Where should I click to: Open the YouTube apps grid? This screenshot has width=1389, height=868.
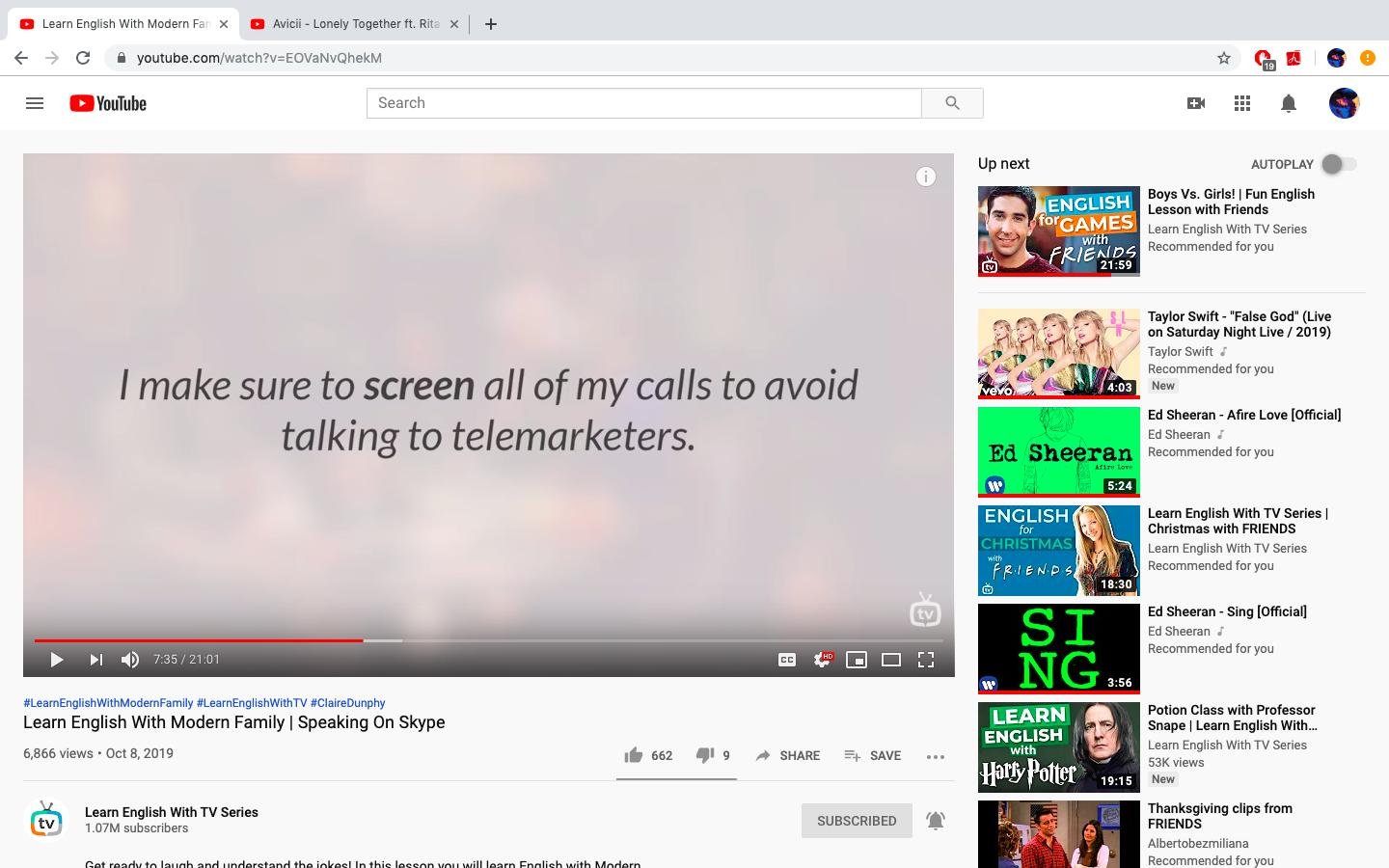point(1242,103)
